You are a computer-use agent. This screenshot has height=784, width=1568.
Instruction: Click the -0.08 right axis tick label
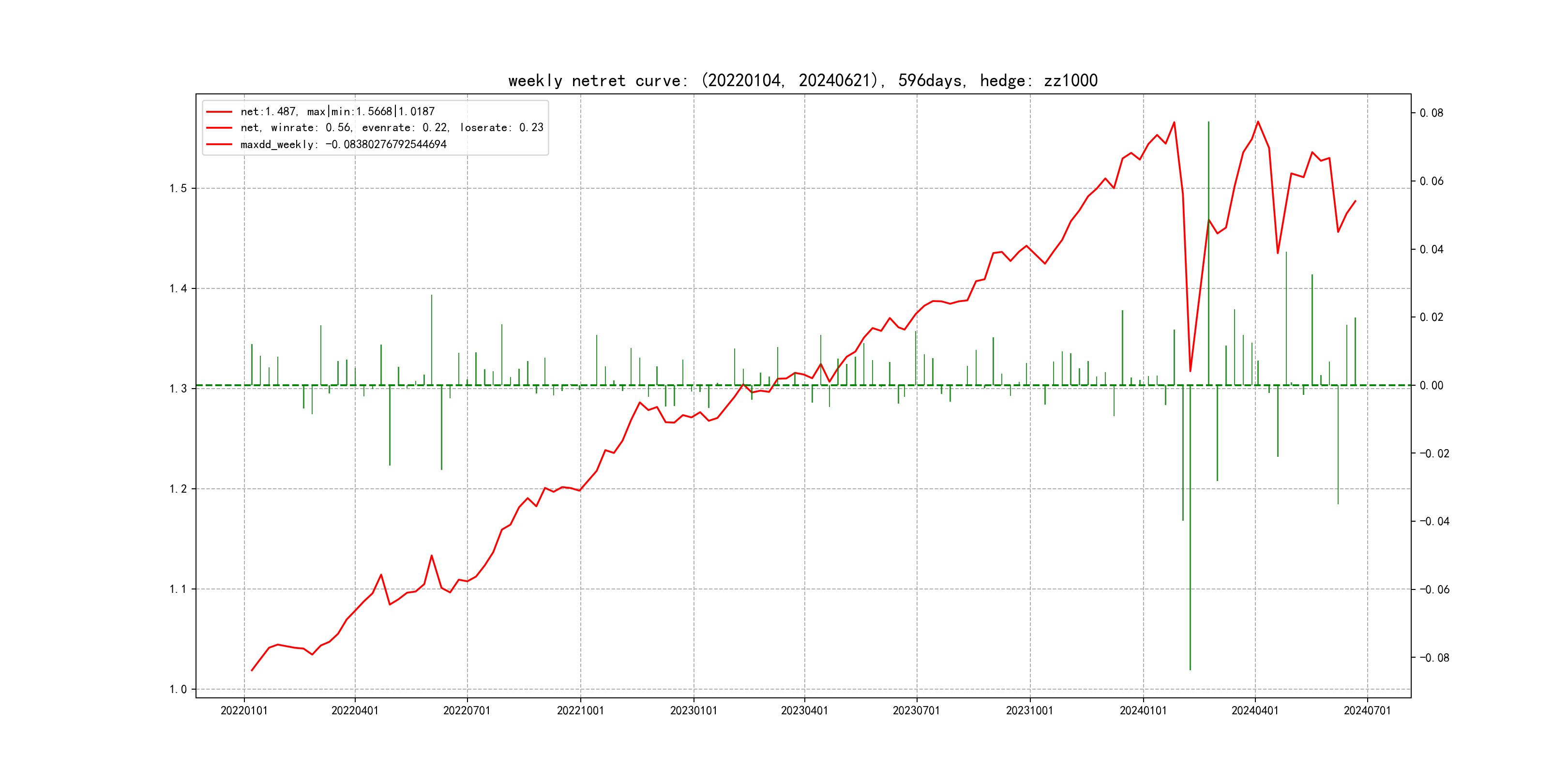(x=1434, y=658)
